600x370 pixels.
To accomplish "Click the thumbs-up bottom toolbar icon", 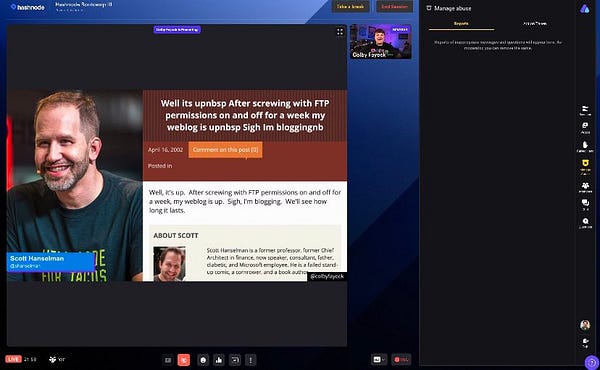I will point(218,360).
